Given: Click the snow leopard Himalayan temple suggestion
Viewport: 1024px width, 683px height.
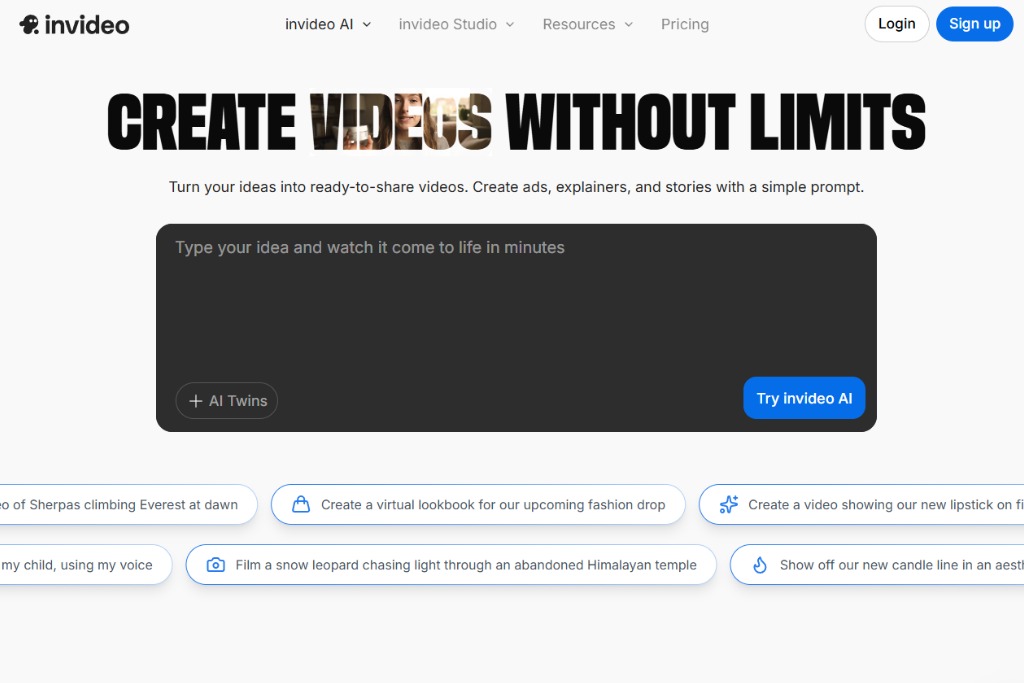Looking at the screenshot, I should [450, 565].
